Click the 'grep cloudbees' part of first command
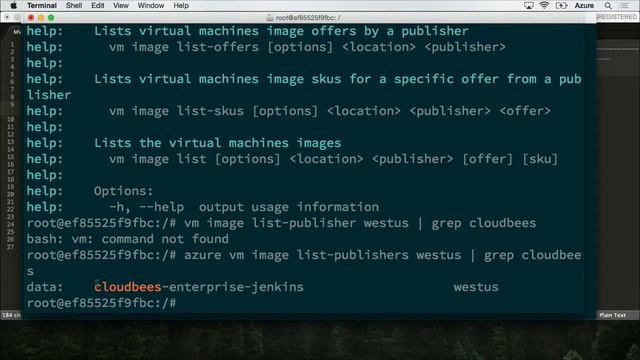This screenshot has height=360, width=640. click(x=484, y=223)
